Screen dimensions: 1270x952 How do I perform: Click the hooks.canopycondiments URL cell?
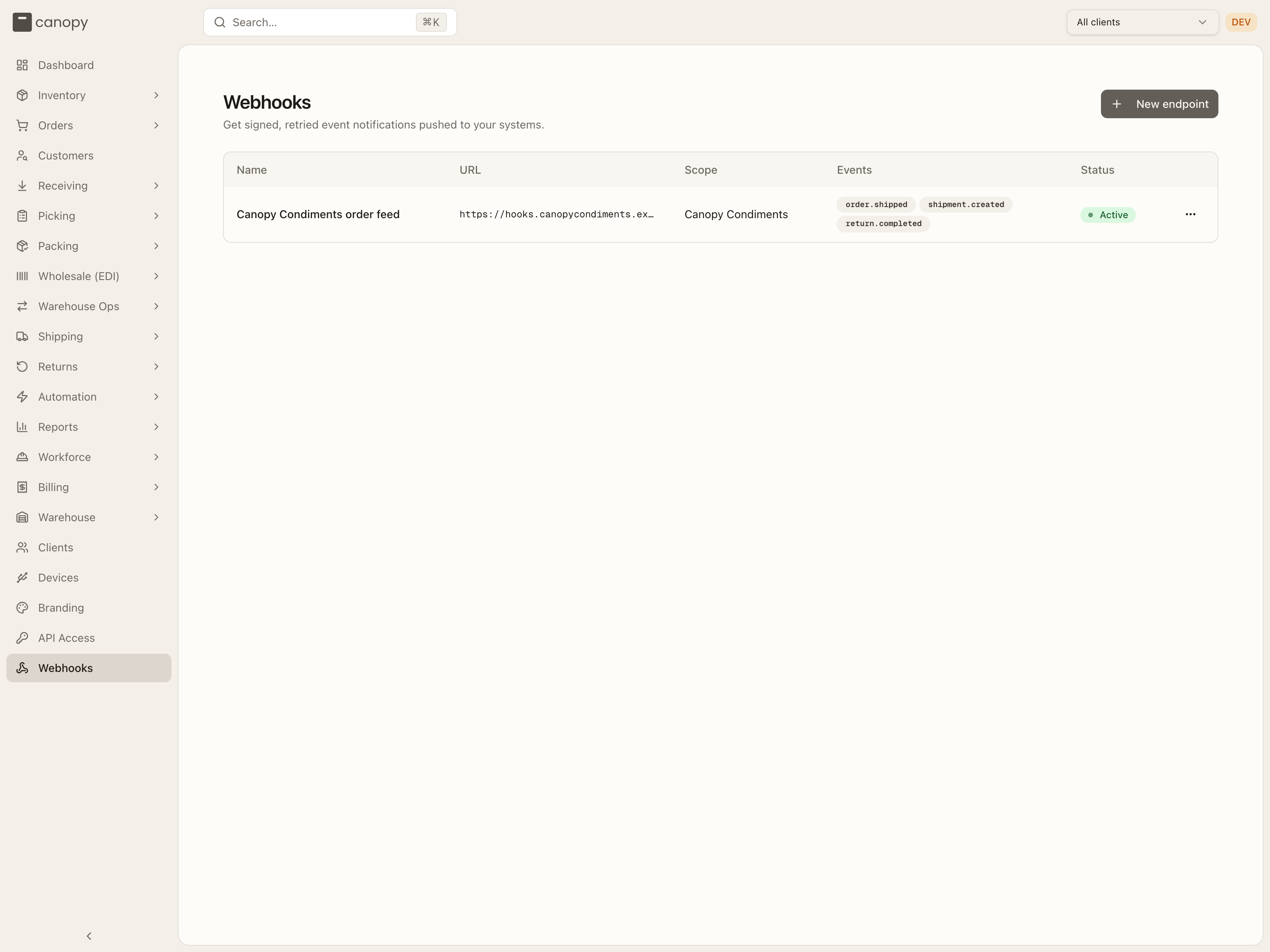(x=556, y=214)
